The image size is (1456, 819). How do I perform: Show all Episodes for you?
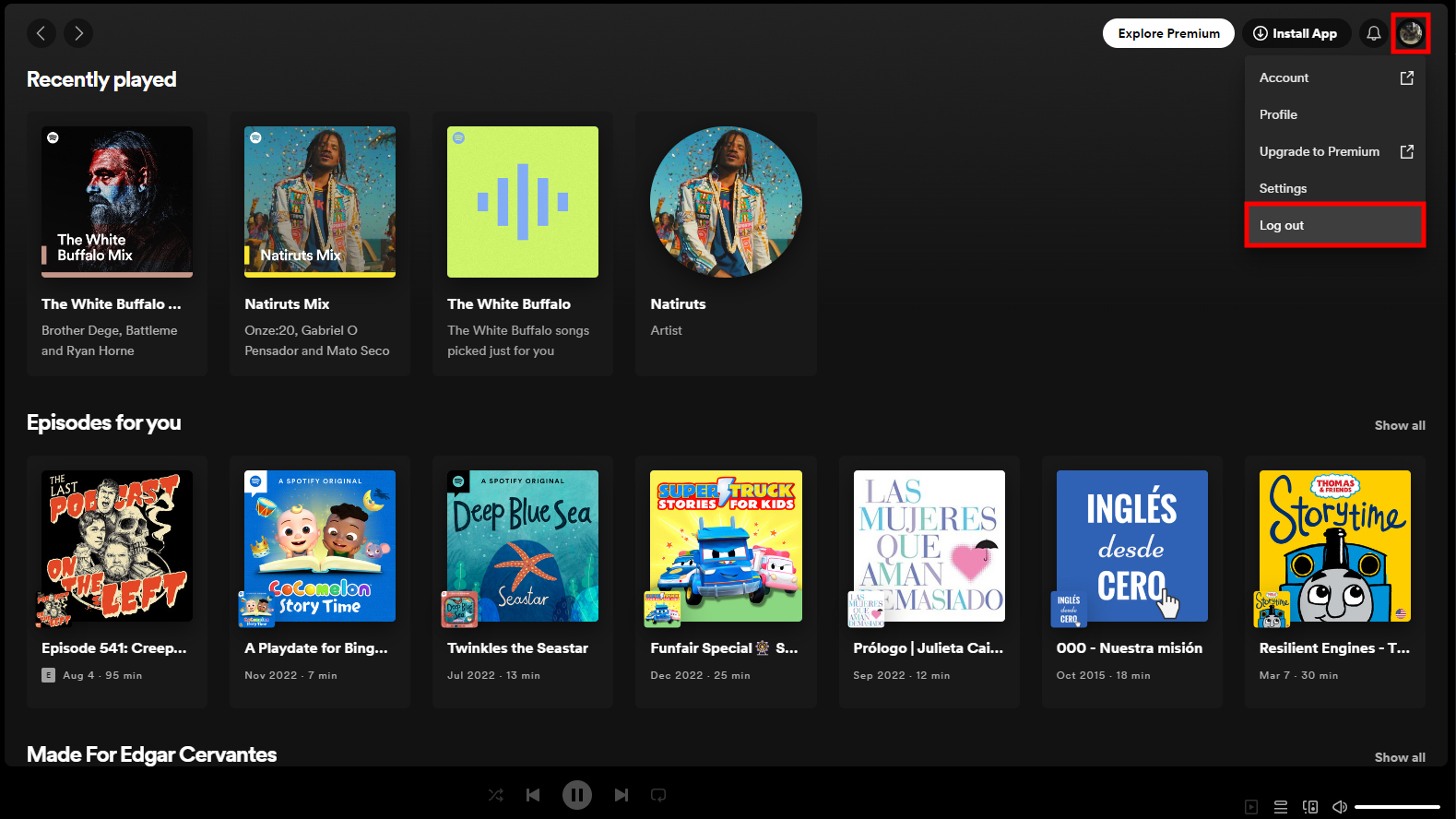tap(1399, 425)
